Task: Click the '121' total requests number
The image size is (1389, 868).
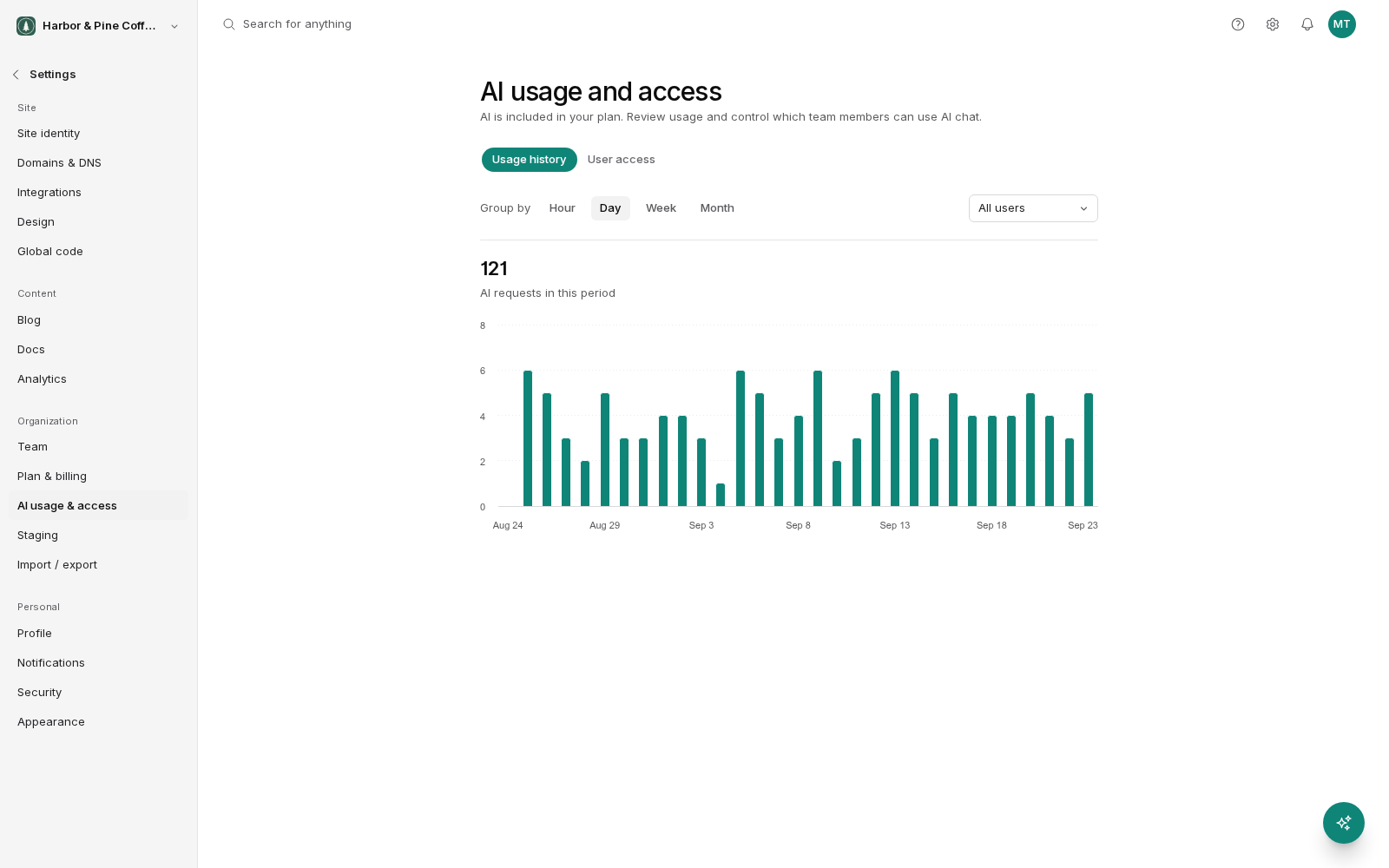Action: point(493,269)
